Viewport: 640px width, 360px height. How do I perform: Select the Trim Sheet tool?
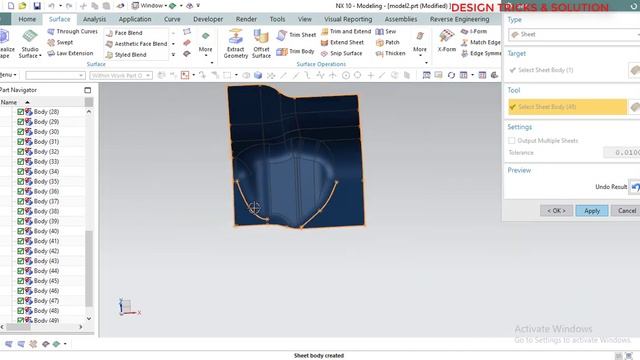pos(297,35)
